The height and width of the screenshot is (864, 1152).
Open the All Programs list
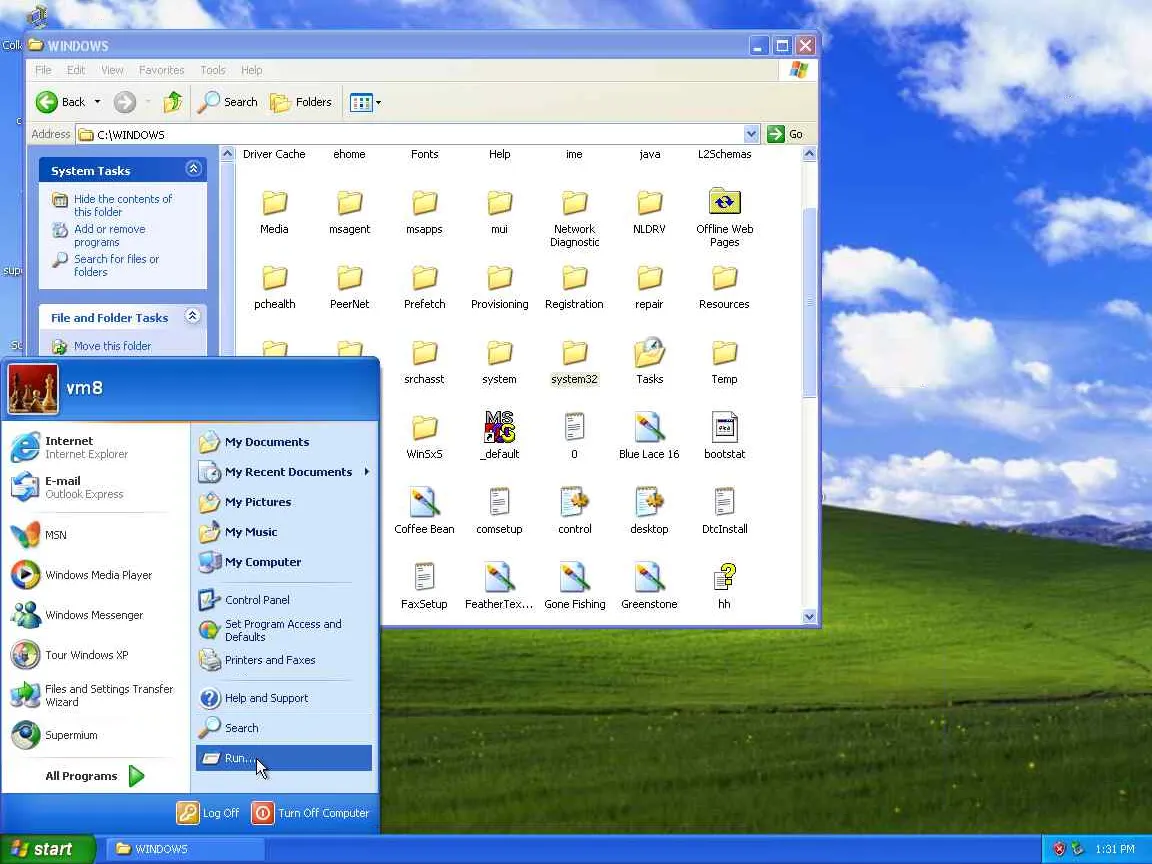point(94,776)
